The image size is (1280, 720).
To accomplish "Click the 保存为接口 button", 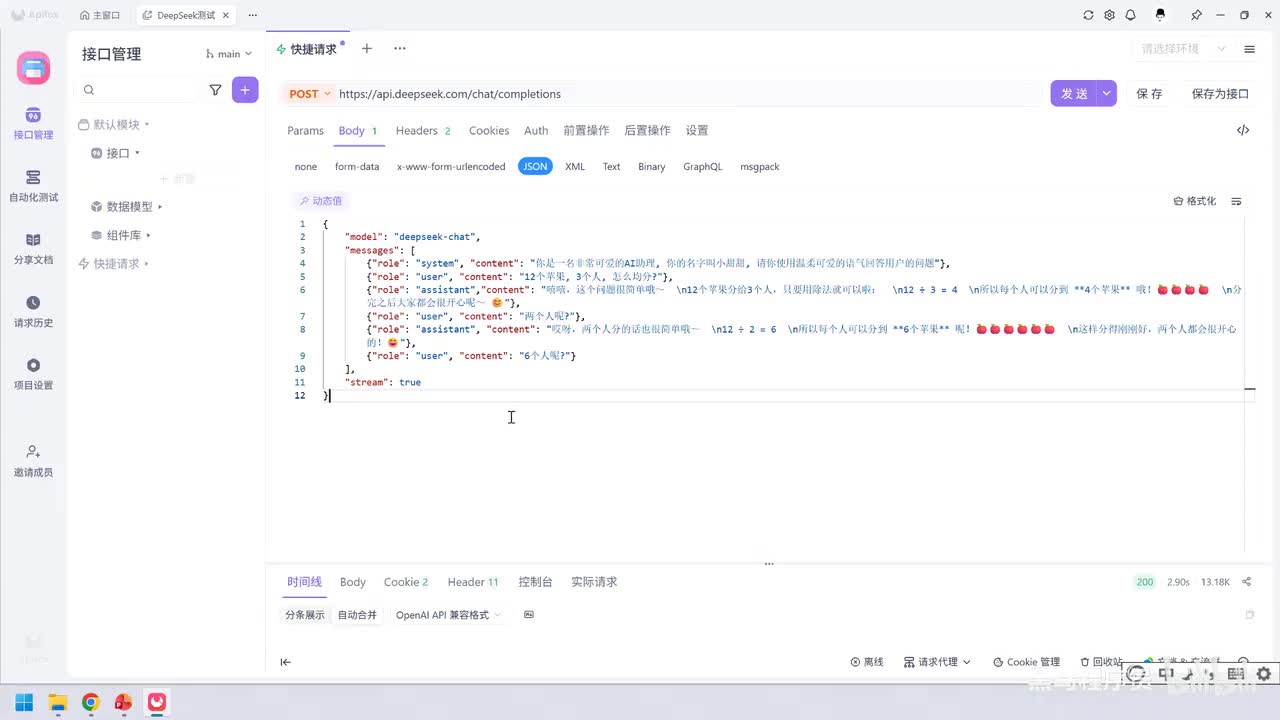I will tap(1220, 94).
